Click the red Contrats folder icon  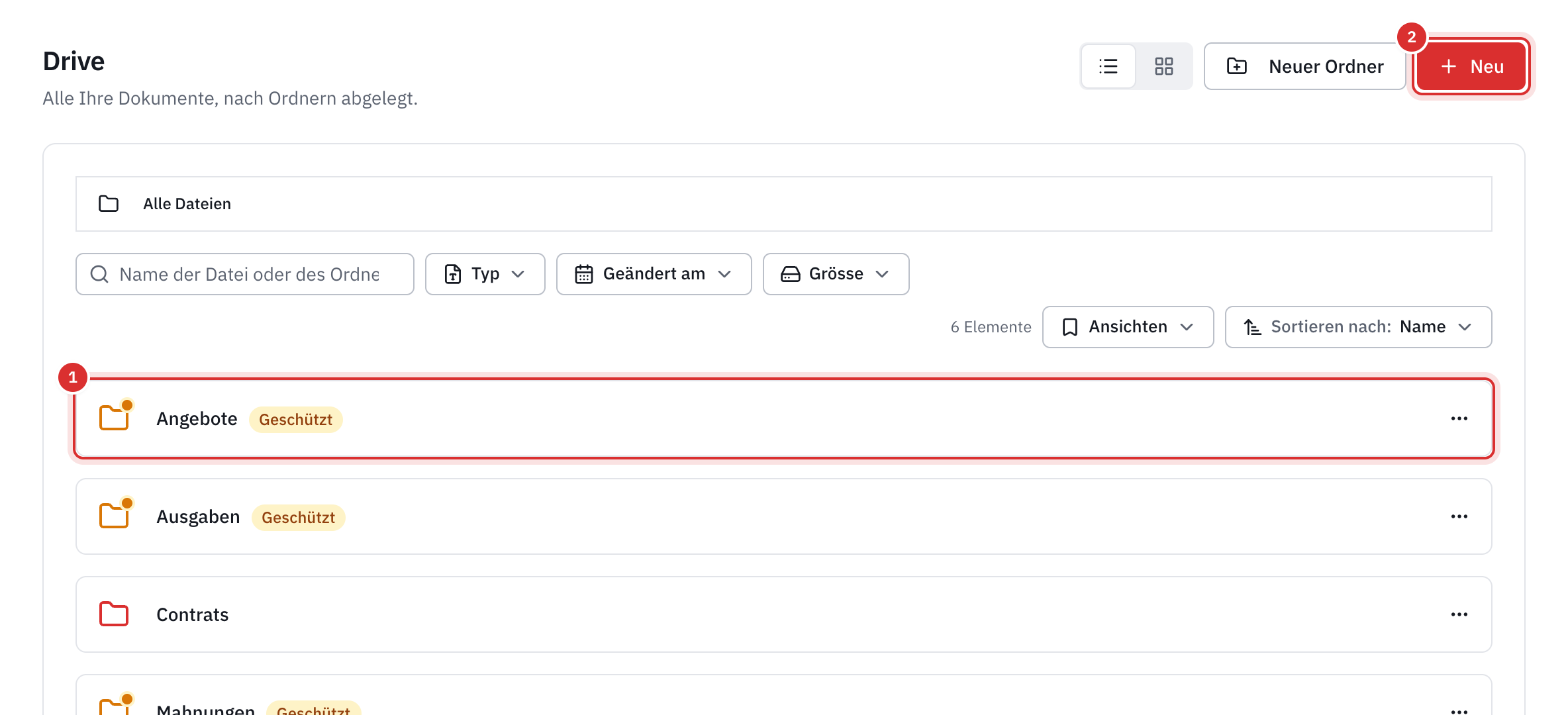tap(114, 614)
